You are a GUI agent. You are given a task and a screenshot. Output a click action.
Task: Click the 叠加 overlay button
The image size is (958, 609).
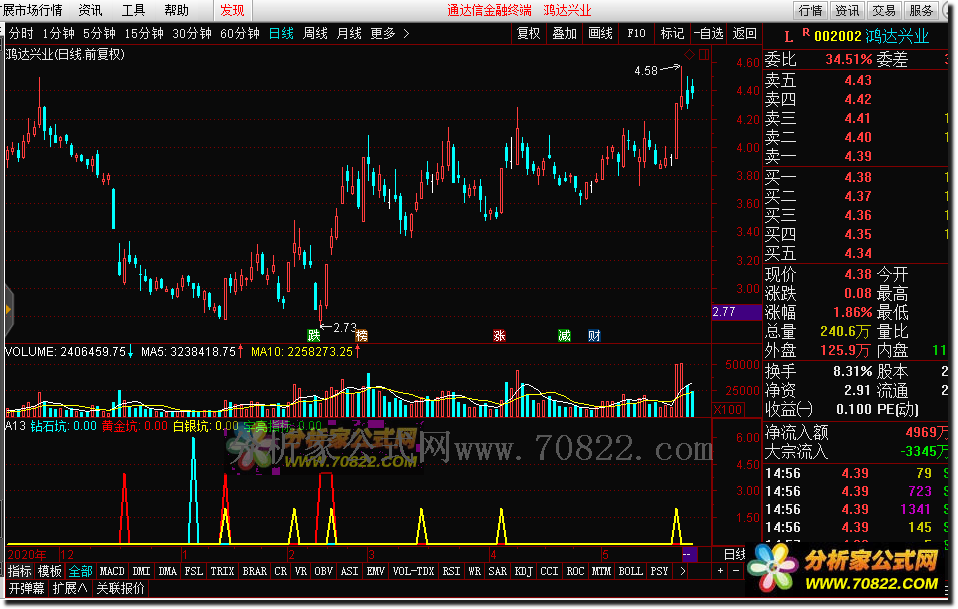pos(565,34)
